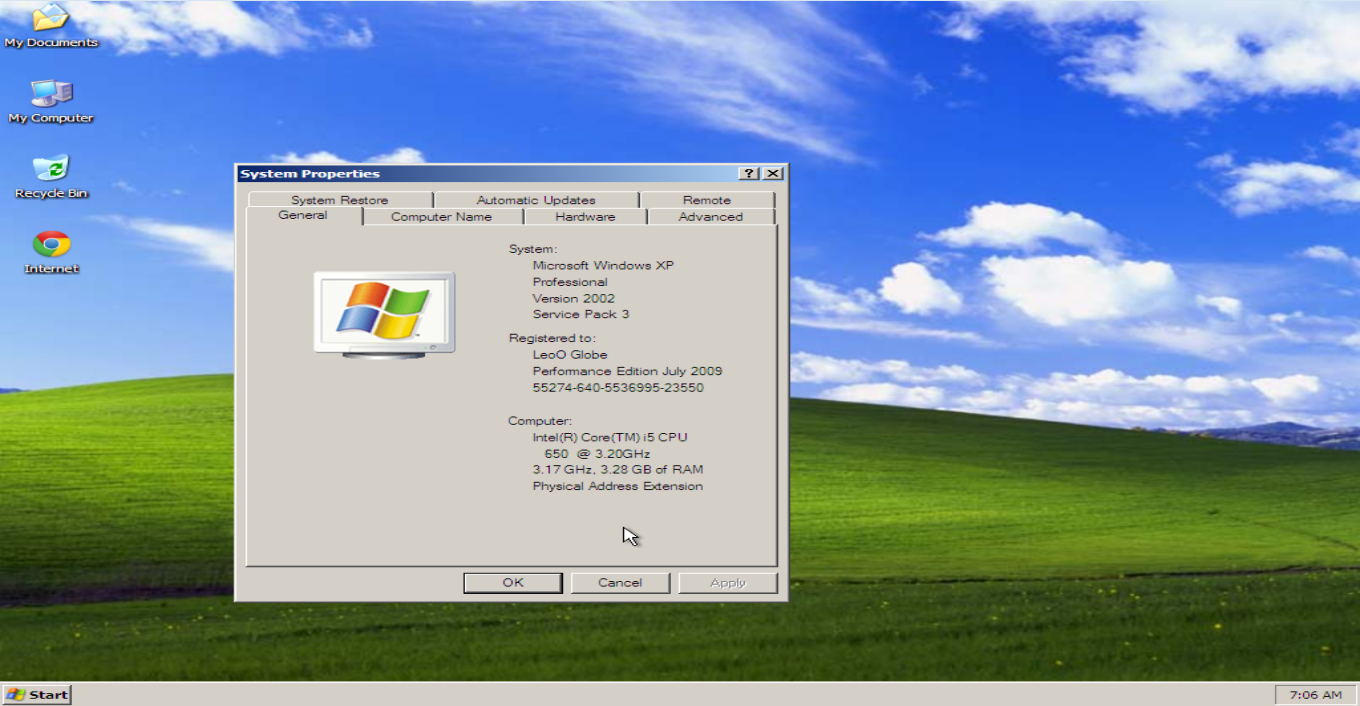
Task: Go to the Computer Name tab
Action: coord(442,216)
